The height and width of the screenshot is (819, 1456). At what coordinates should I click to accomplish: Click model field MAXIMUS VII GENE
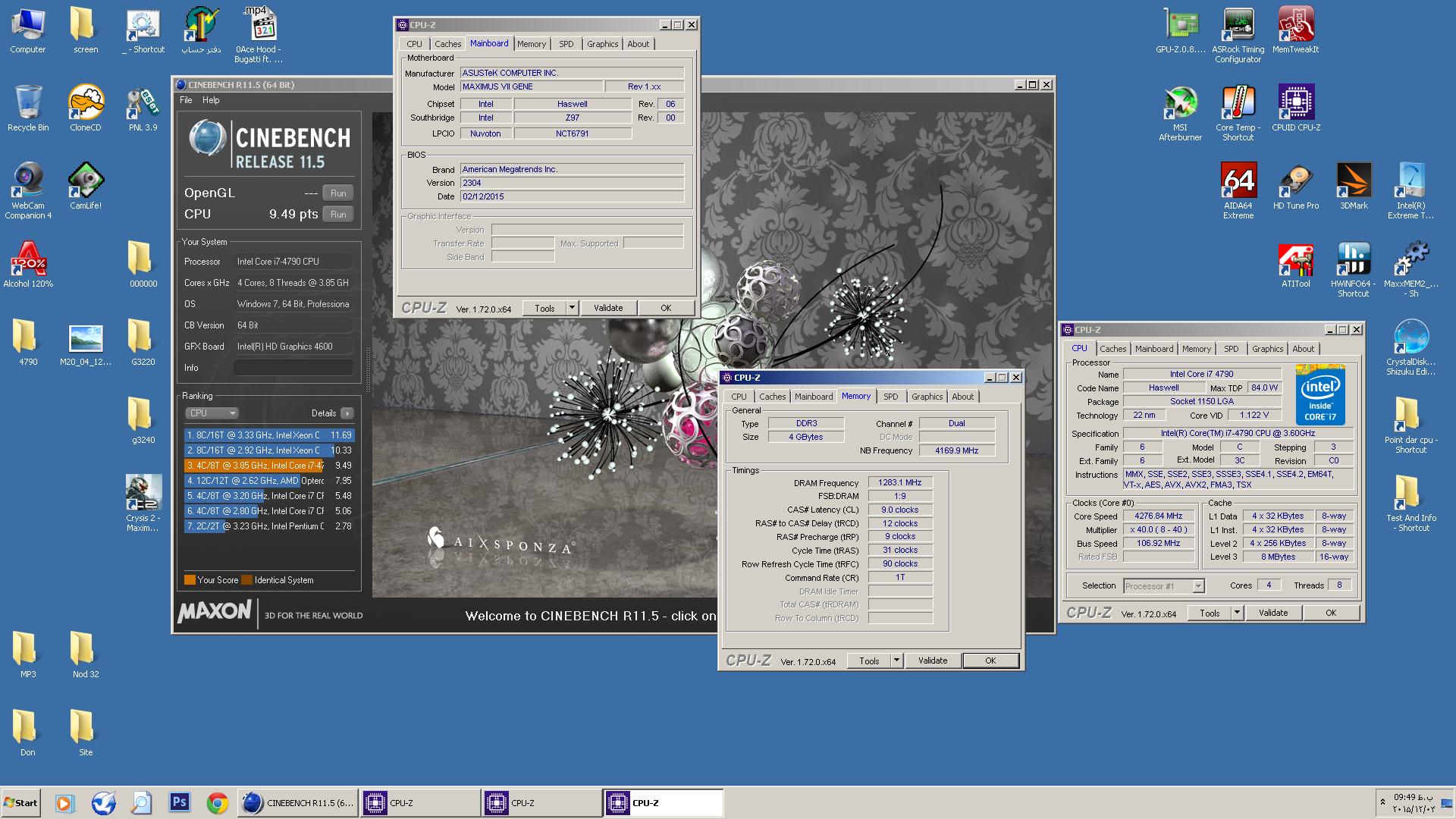point(532,86)
